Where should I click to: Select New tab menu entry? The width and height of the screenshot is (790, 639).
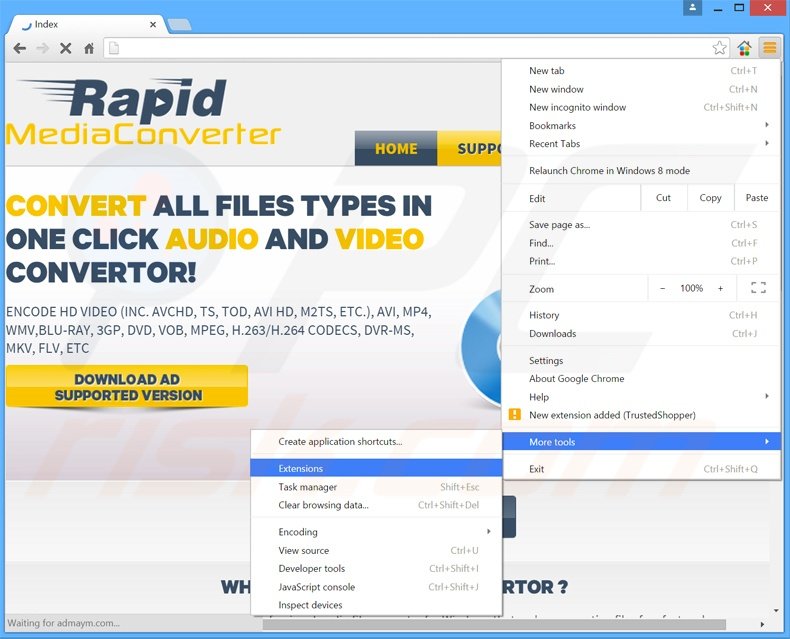coord(641,71)
